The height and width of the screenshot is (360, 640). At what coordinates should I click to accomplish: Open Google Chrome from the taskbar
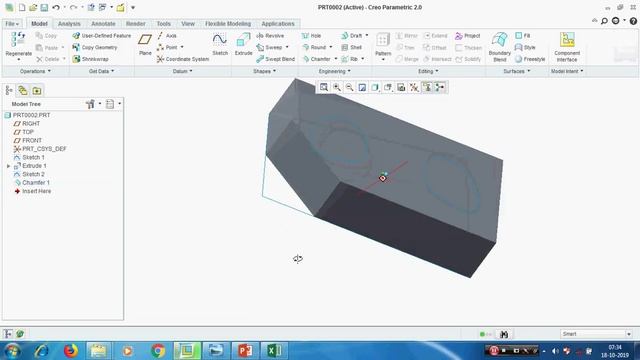click(x=158, y=351)
